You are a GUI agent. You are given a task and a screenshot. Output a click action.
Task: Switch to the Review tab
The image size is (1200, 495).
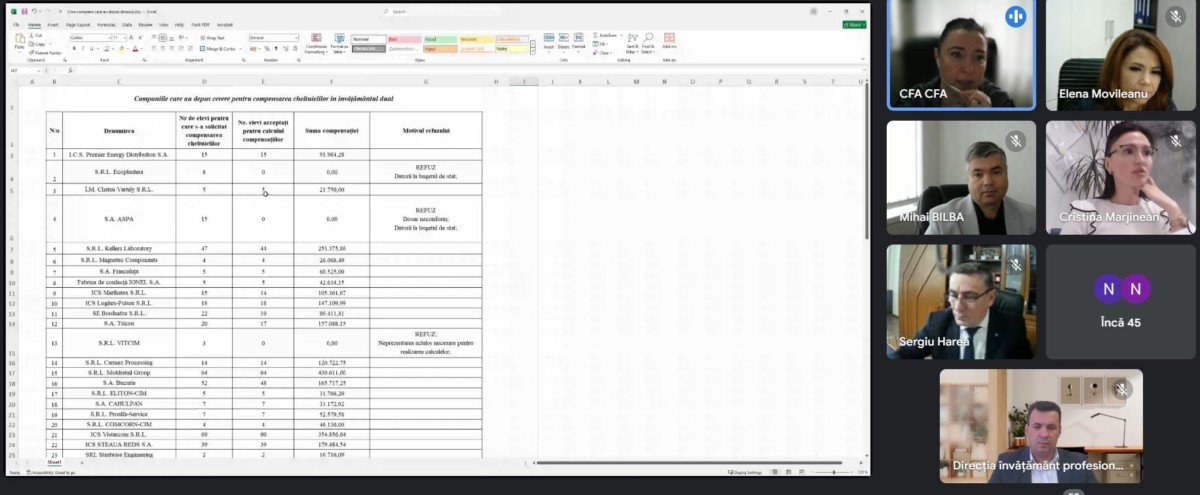click(145, 24)
